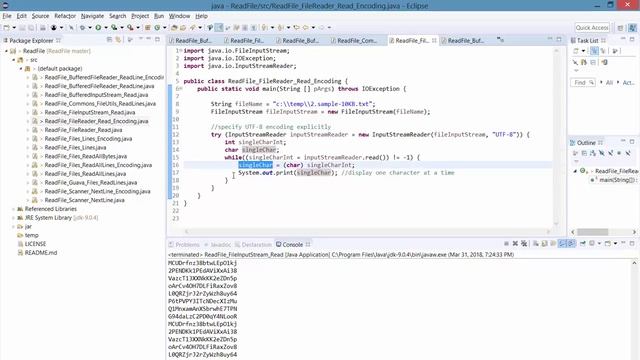Click the Act... link in Task List
Viewport: 640px width, 360px height.
pos(628,82)
